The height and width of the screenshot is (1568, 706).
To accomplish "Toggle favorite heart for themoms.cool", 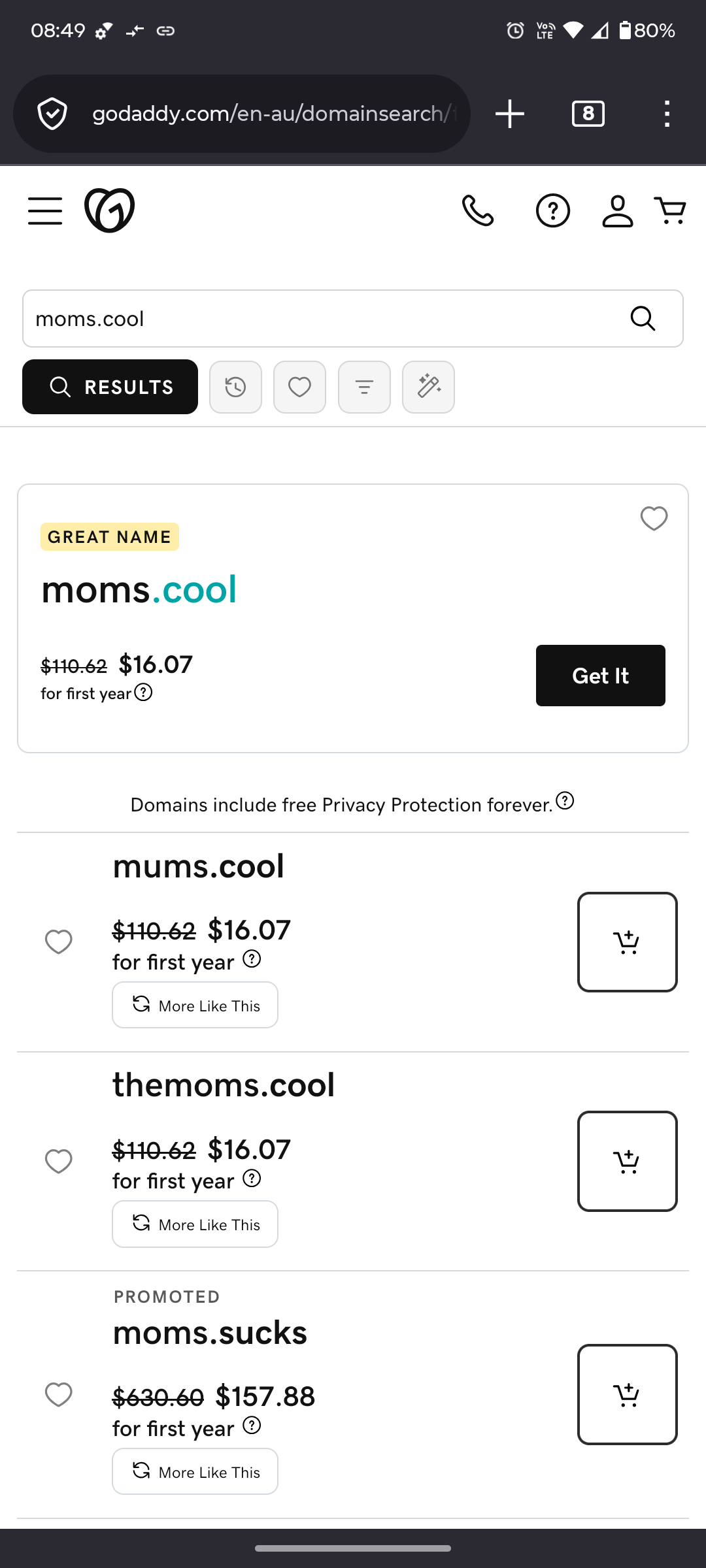I will (x=58, y=1161).
